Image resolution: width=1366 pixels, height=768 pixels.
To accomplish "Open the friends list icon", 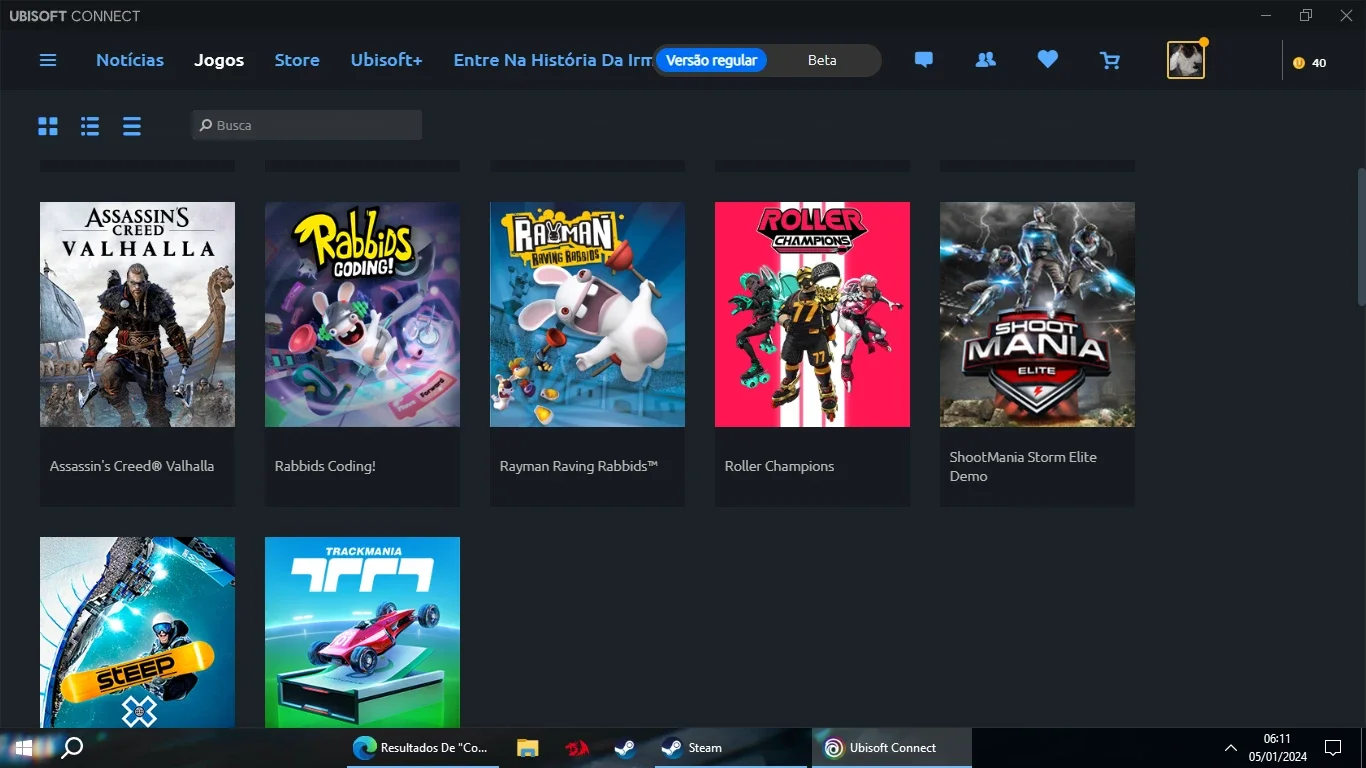I will click(986, 60).
